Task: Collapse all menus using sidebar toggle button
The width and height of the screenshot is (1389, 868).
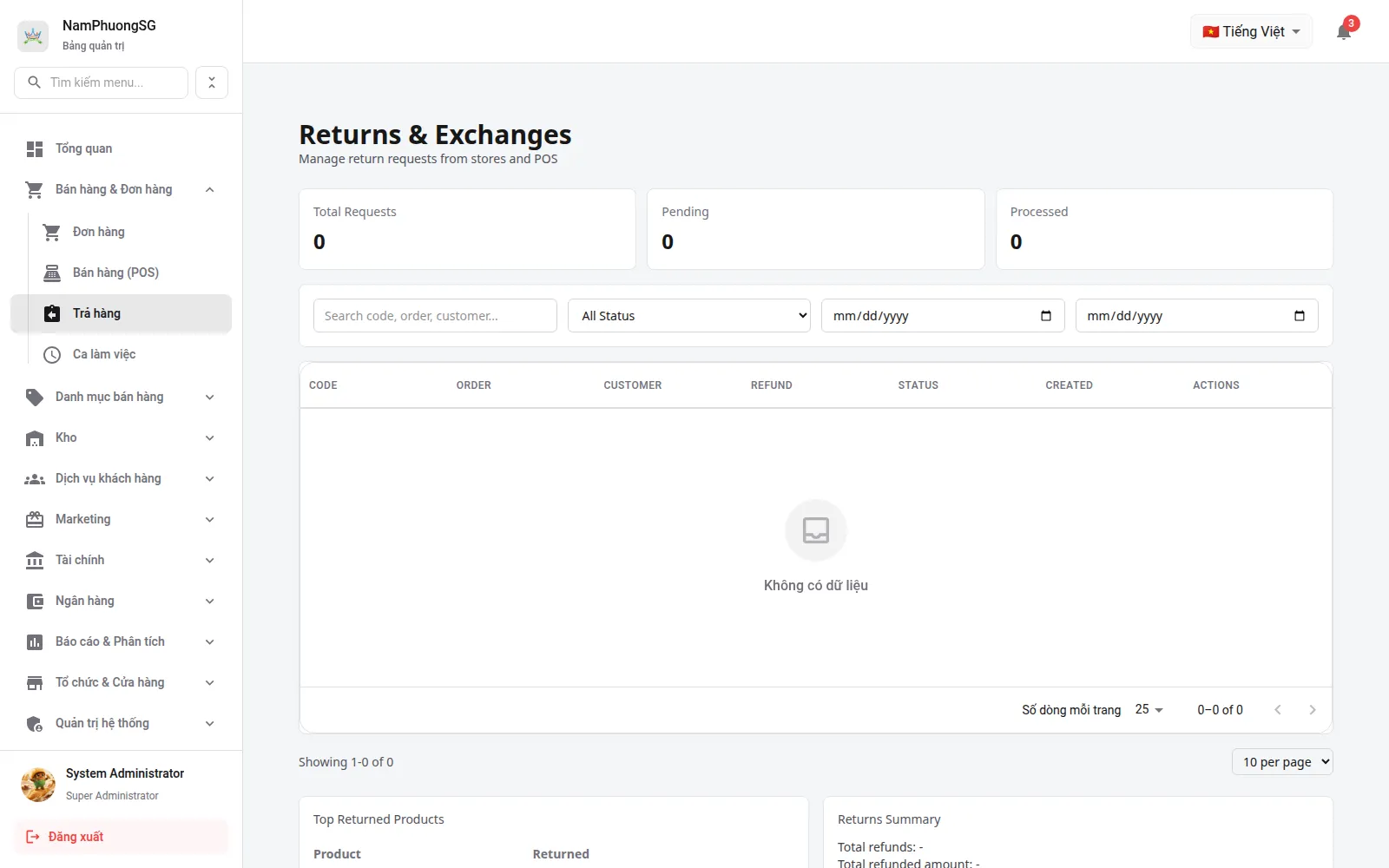Action: 212,82
